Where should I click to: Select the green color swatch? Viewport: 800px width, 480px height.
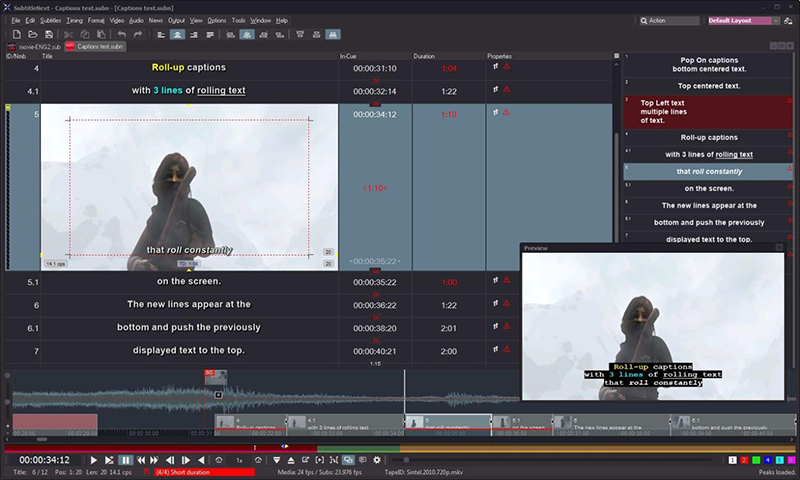756,459
